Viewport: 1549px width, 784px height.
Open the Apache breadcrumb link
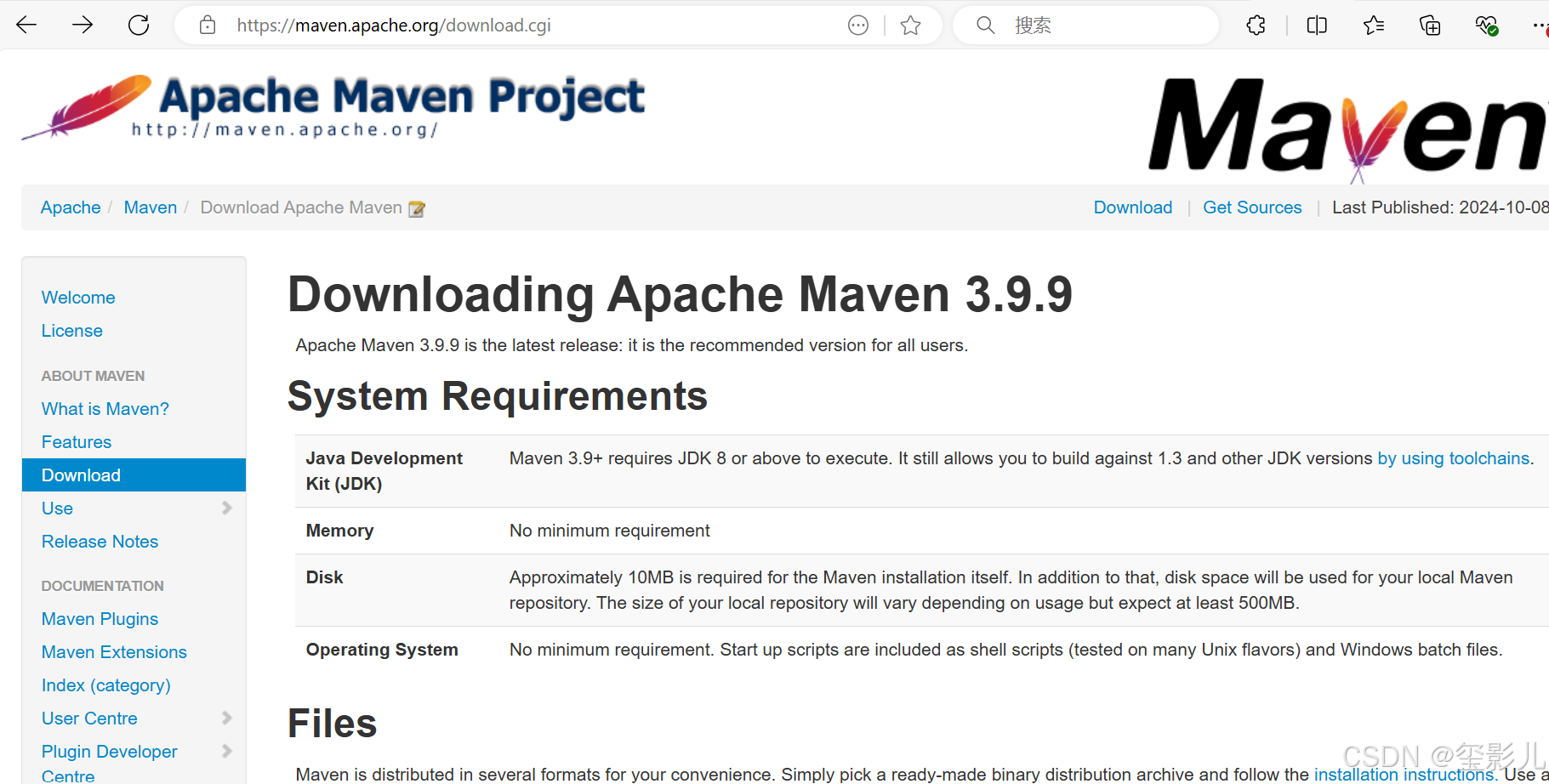tap(71, 207)
